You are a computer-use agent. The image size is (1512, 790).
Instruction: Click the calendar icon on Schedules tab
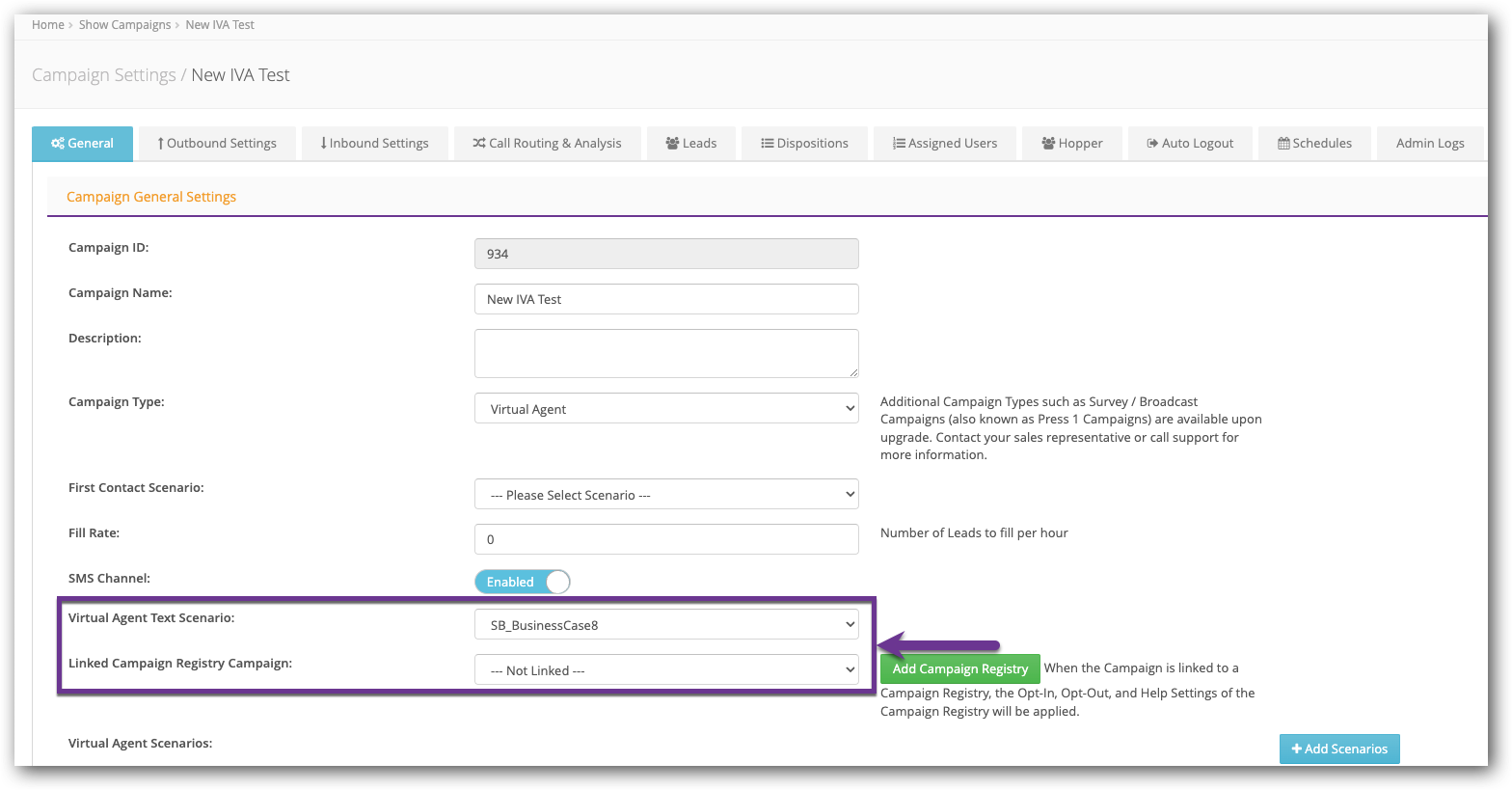click(1283, 144)
